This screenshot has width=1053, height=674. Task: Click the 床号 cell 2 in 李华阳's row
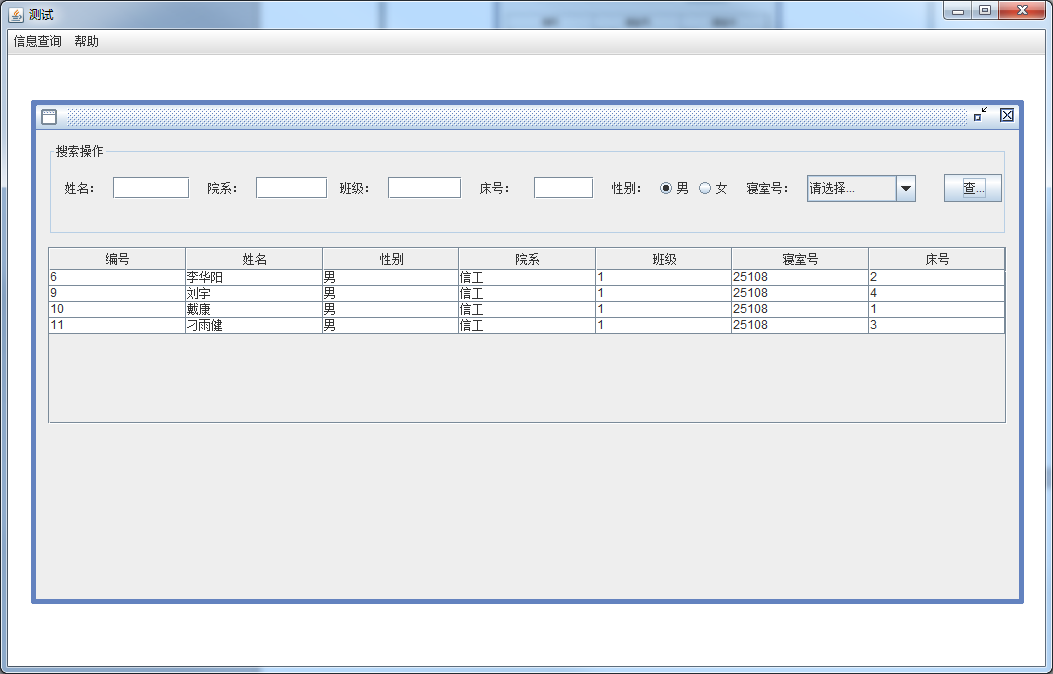(937, 277)
